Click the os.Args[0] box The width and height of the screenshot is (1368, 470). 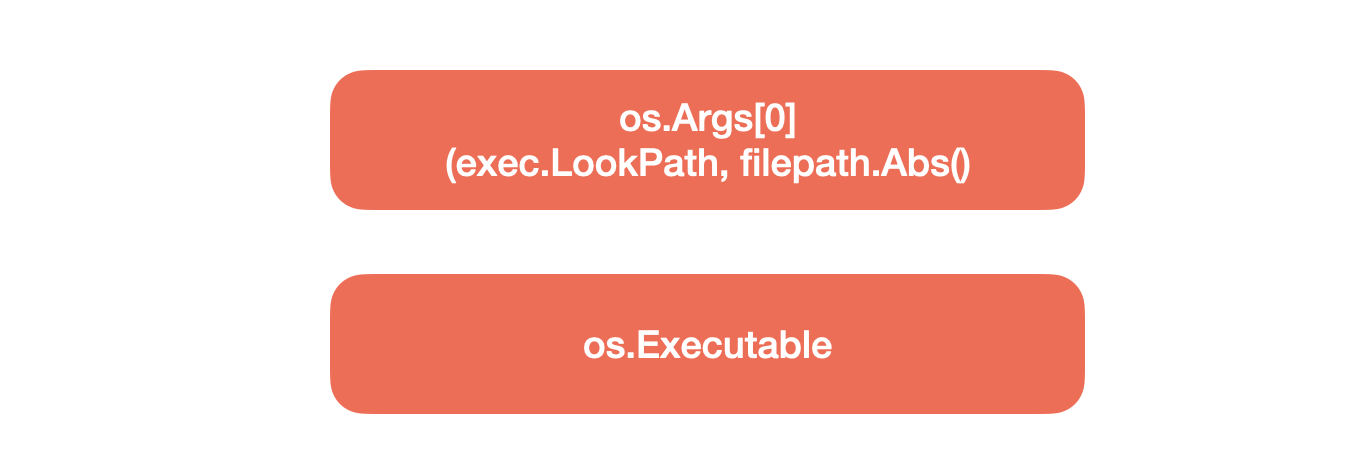point(707,140)
